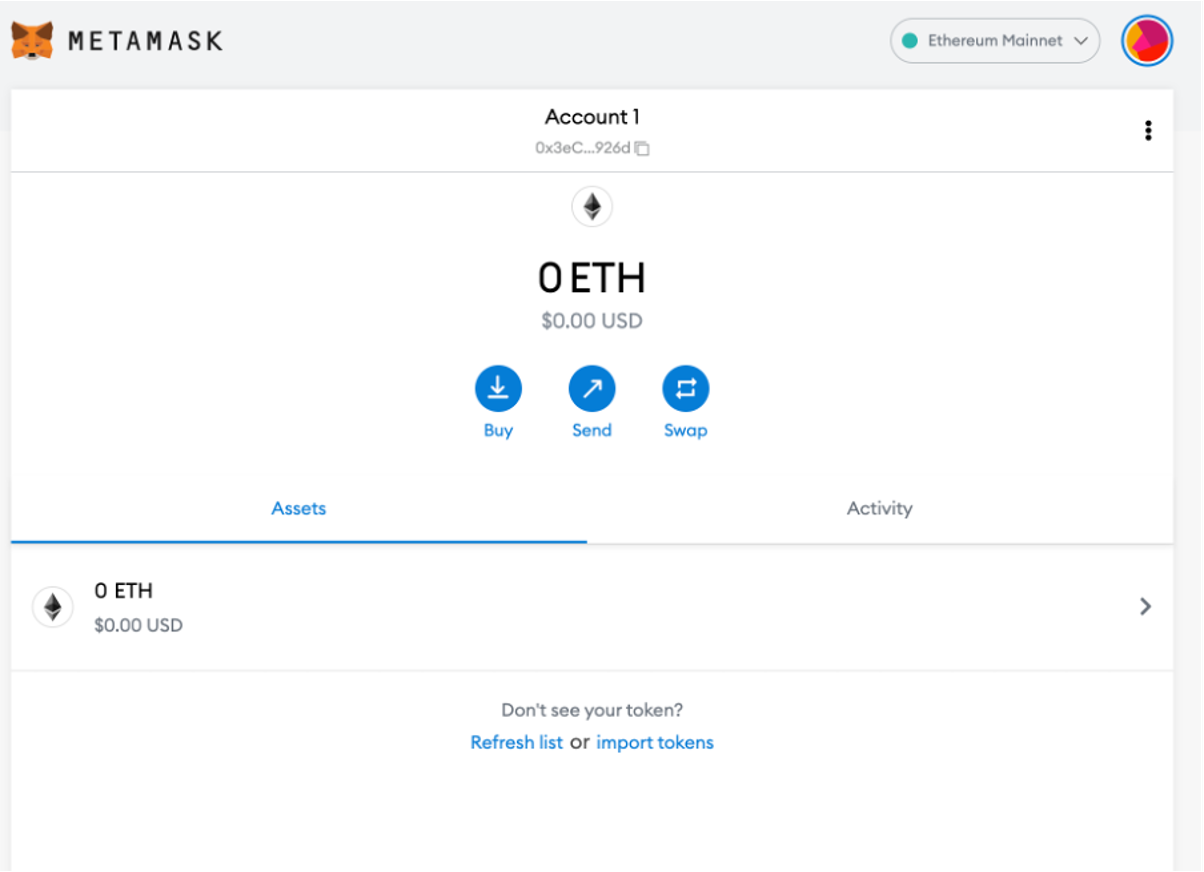The height and width of the screenshot is (872, 1204).
Task: Click the Refresh list link
Action: [516, 742]
